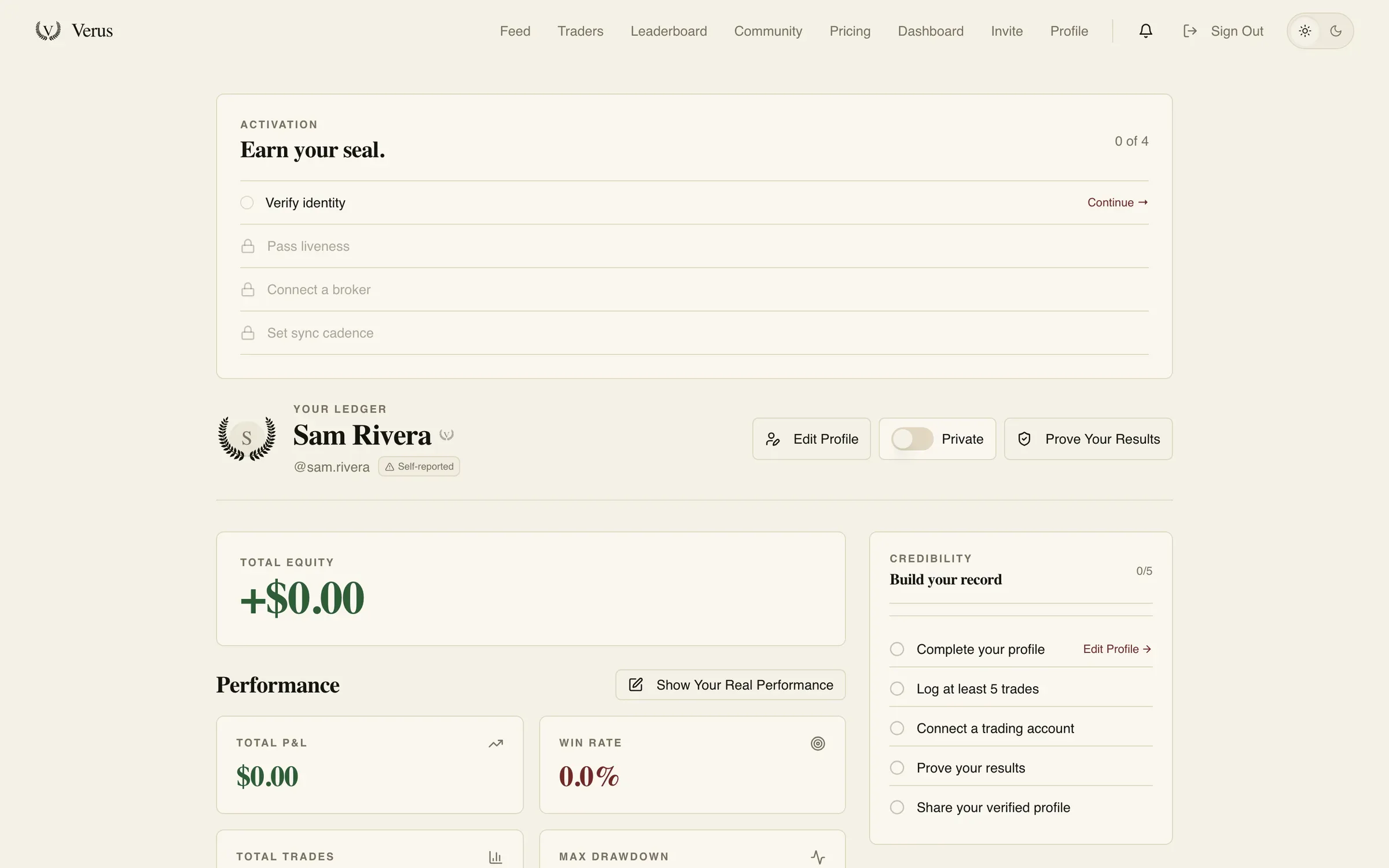Click the Connect a broker lock icon

point(248,289)
